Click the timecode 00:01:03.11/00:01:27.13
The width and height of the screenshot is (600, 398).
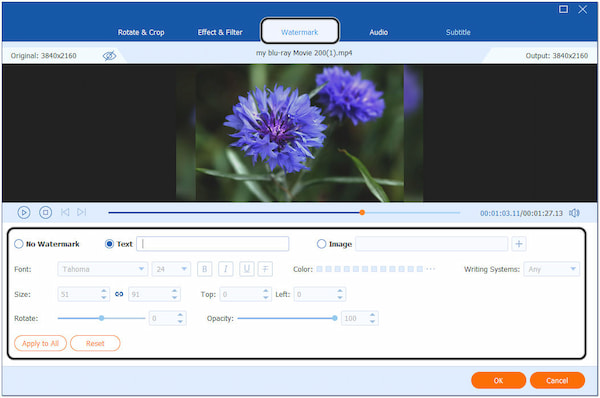click(522, 213)
